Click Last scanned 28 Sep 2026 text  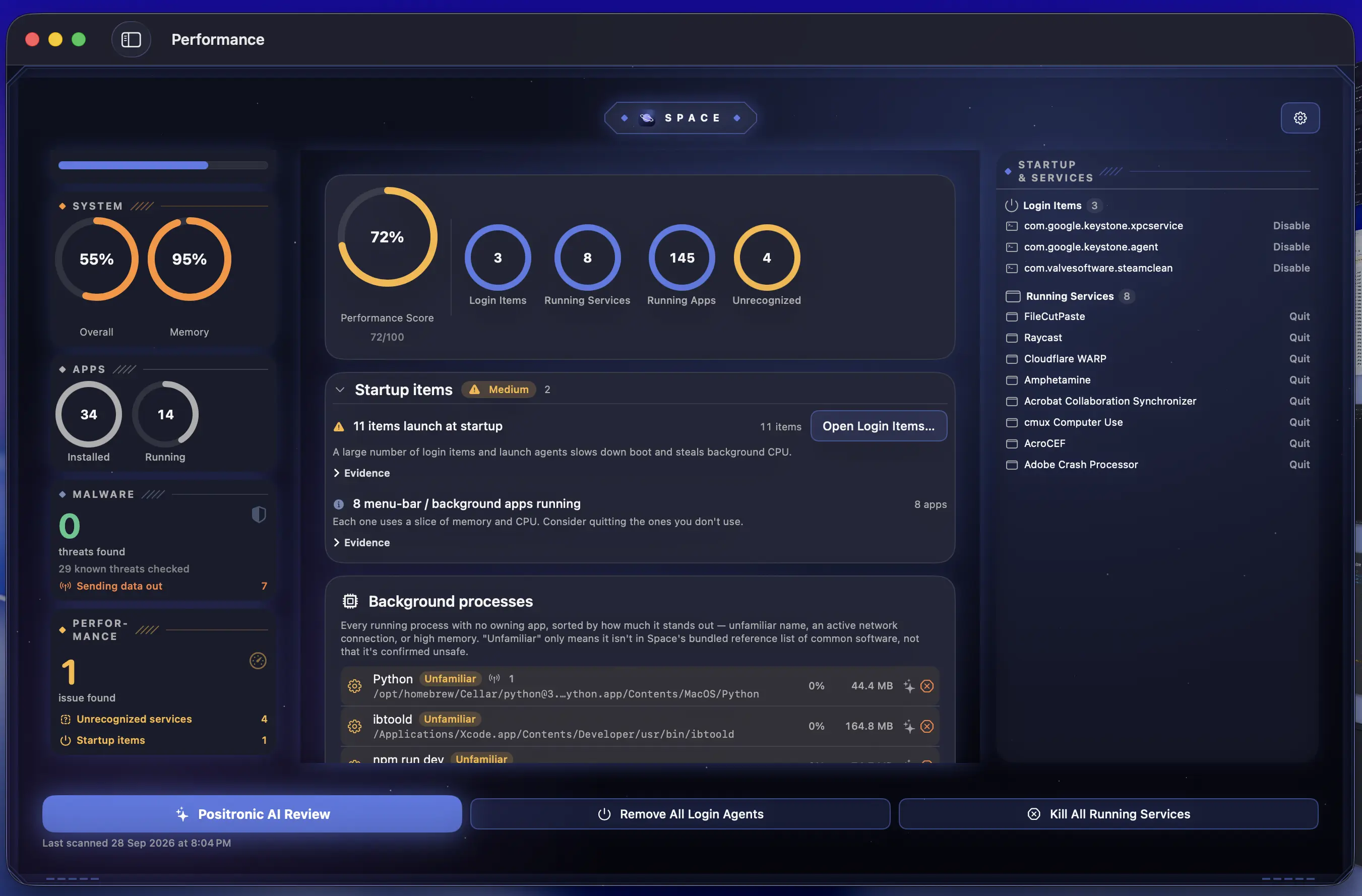137,843
